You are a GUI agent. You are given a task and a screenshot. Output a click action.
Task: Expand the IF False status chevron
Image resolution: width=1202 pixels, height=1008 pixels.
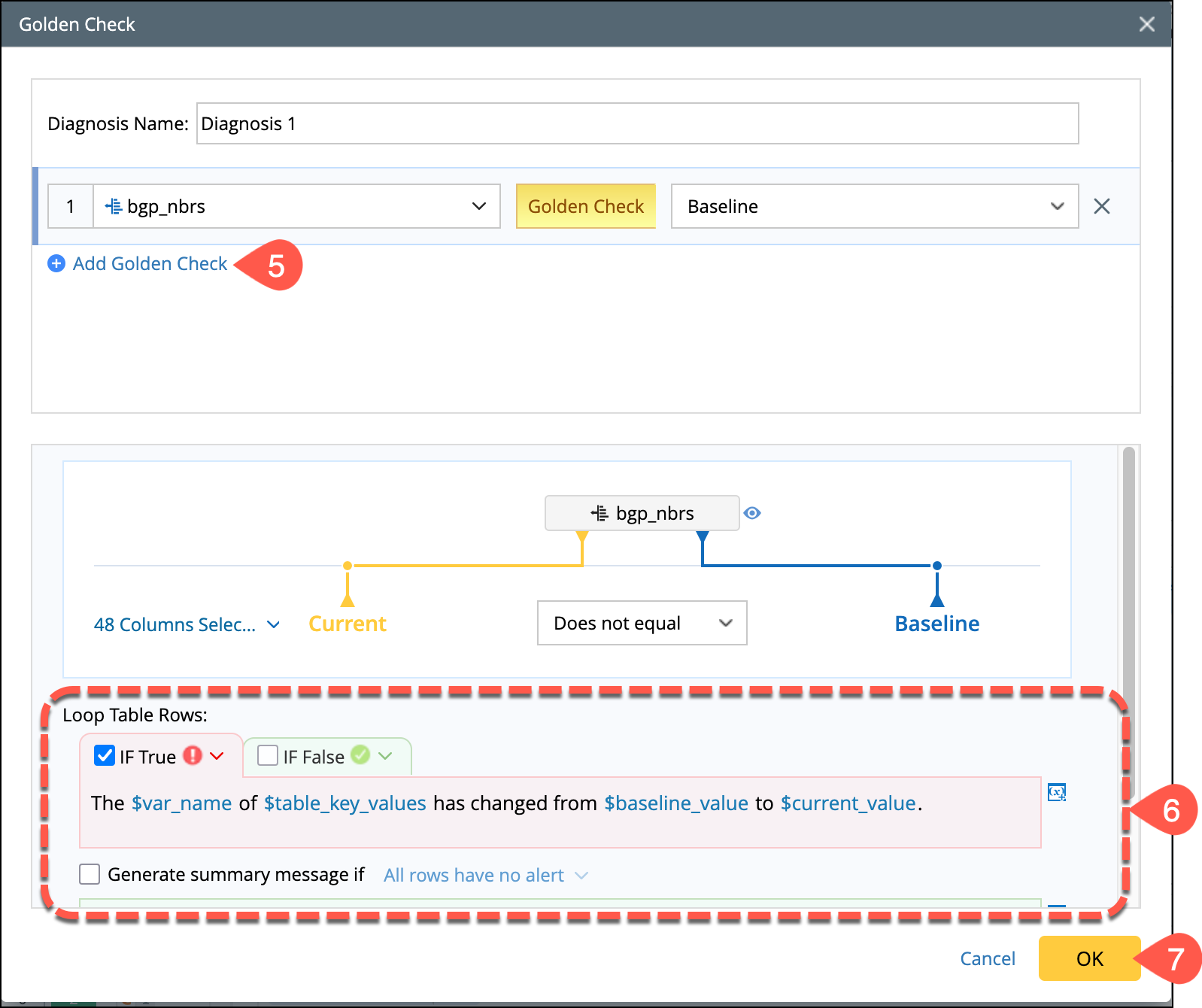pyautogui.click(x=386, y=756)
